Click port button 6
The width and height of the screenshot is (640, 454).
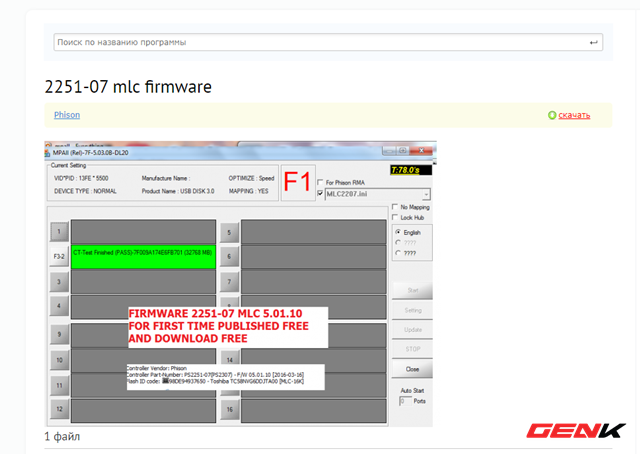tap(229, 256)
